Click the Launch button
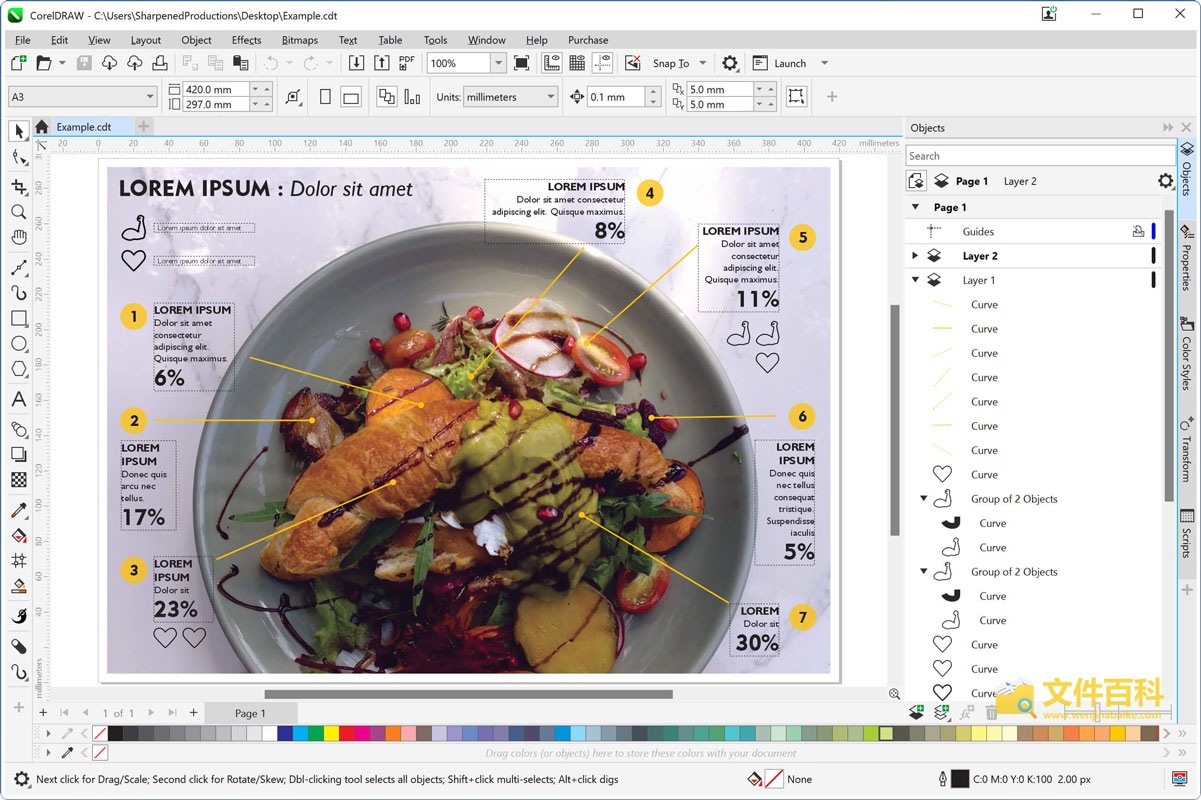 pyautogui.click(x=780, y=63)
